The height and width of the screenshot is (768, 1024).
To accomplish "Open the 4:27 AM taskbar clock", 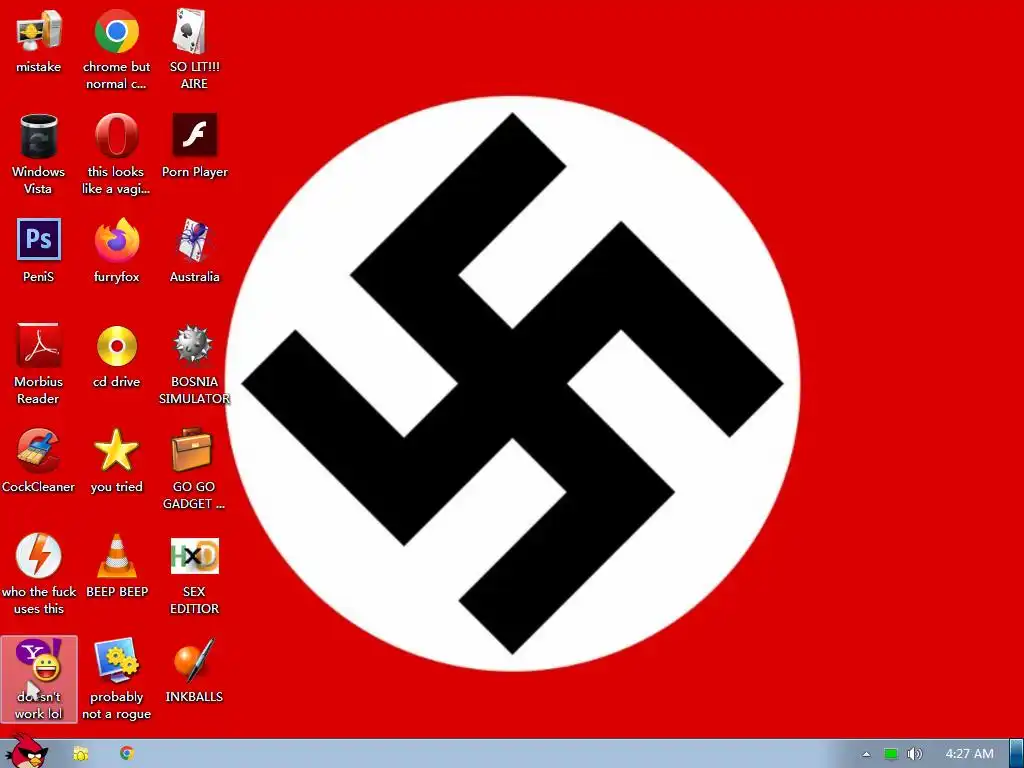I will pyautogui.click(x=969, y=754).
